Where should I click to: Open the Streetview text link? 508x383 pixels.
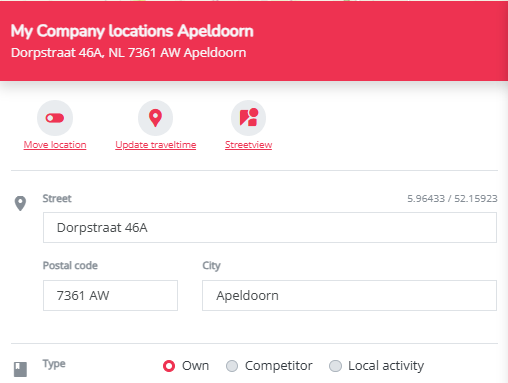(248, 145)
